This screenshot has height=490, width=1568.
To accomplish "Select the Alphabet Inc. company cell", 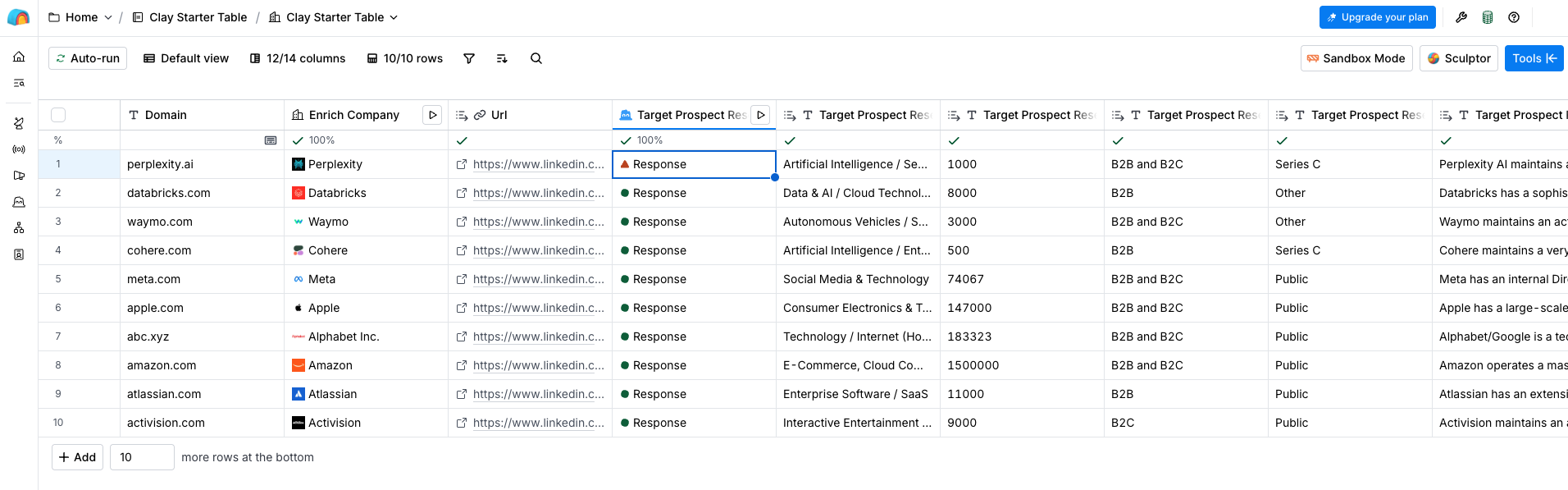I will [366, 337].
